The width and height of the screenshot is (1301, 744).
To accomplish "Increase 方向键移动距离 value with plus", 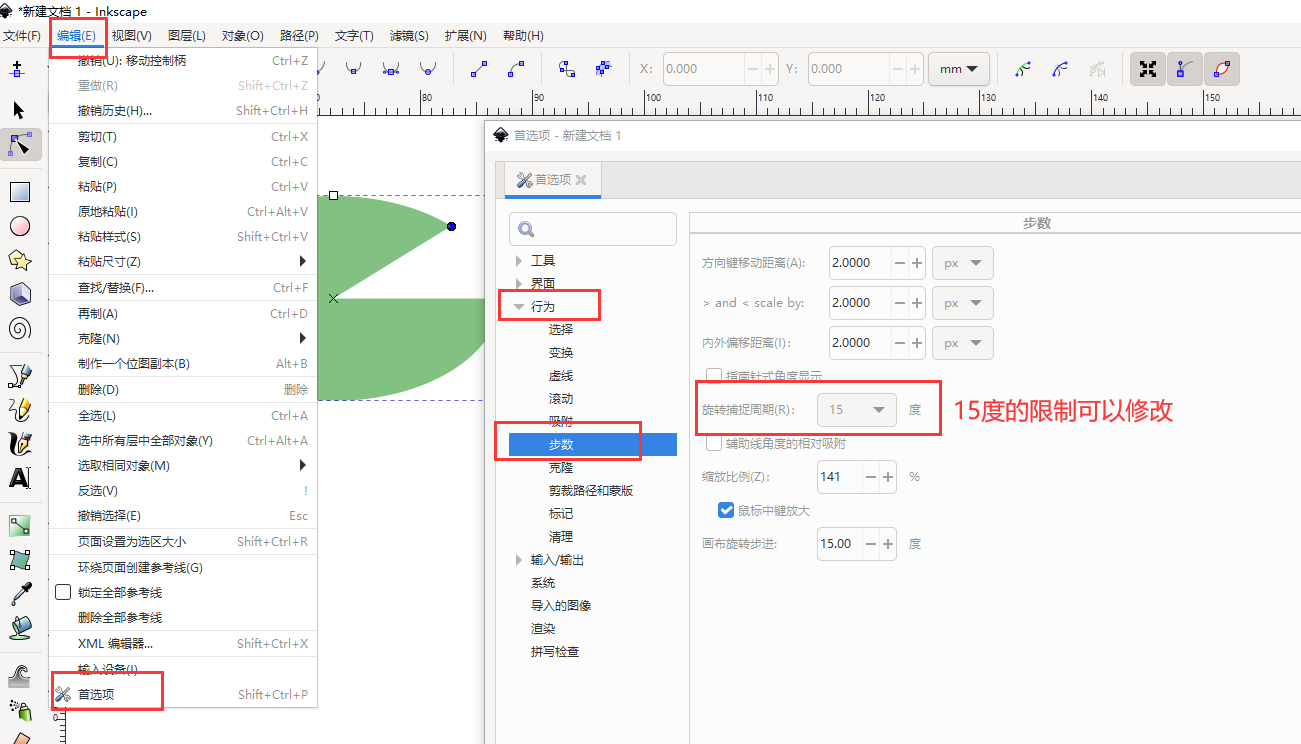I will (x=916, y=263).
